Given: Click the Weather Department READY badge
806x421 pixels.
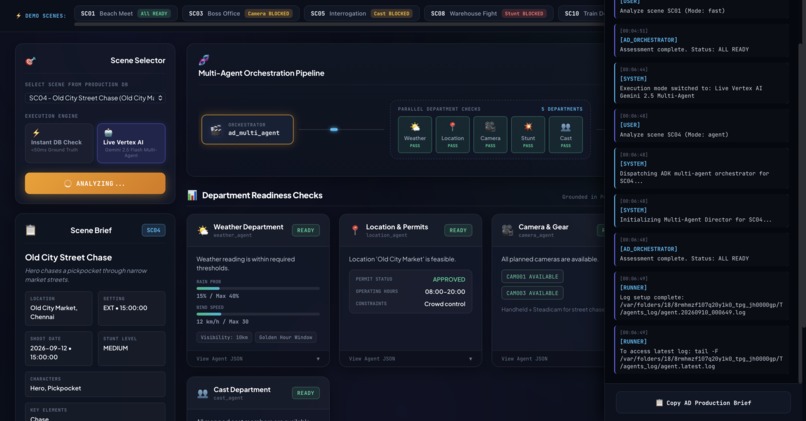Looking at the screenshot, I should (305, 230).
